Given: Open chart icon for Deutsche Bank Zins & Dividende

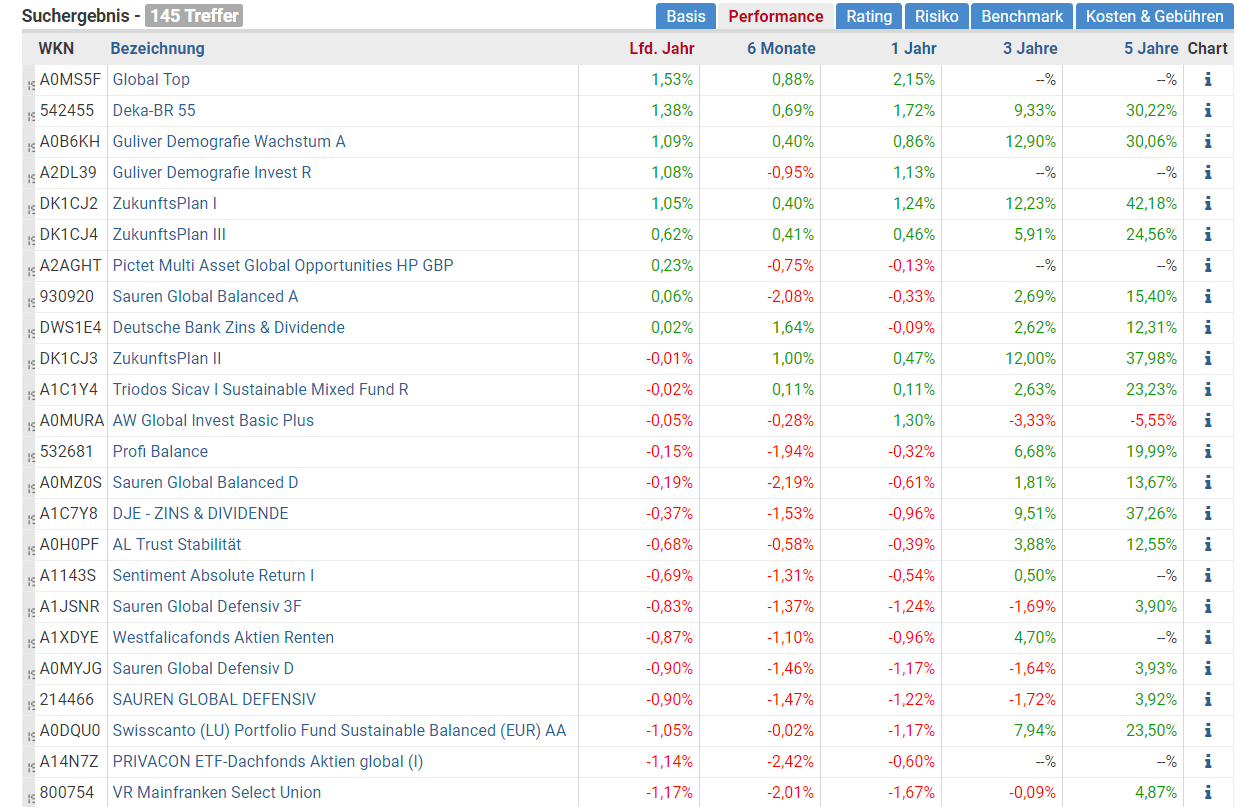Looking at the screenshot, I should click(x=1208, y=328).
